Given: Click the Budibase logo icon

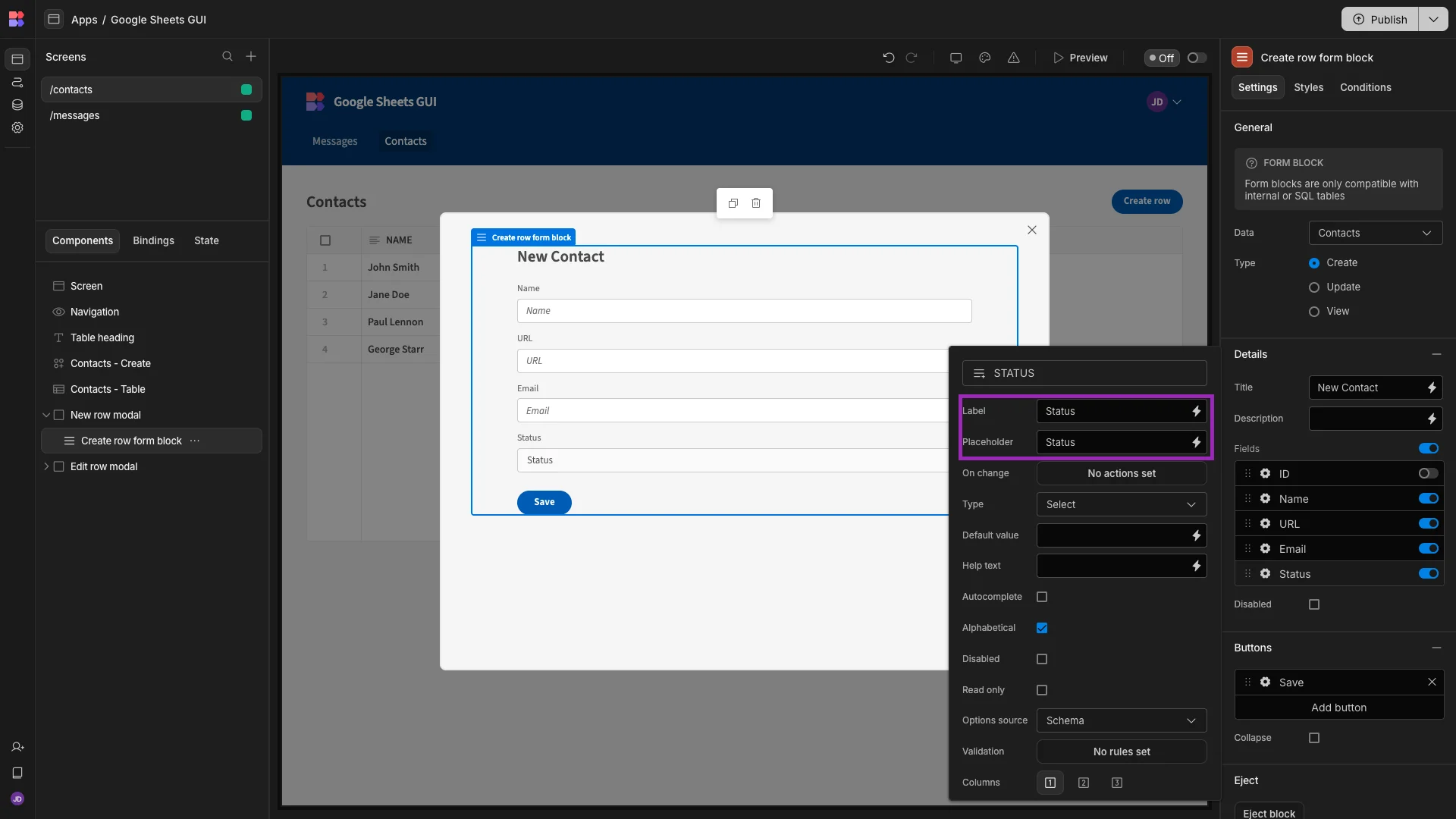Looking at the screenshot, I should pos(16,19).
